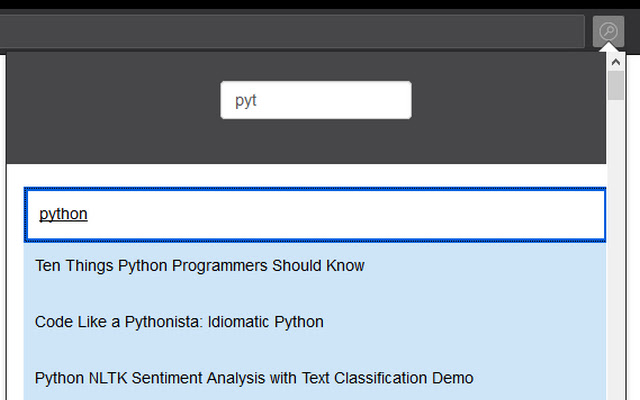Click the search box containing "pyt"
Viewport: 640px width, 400px height.
[x=315, y=100]
